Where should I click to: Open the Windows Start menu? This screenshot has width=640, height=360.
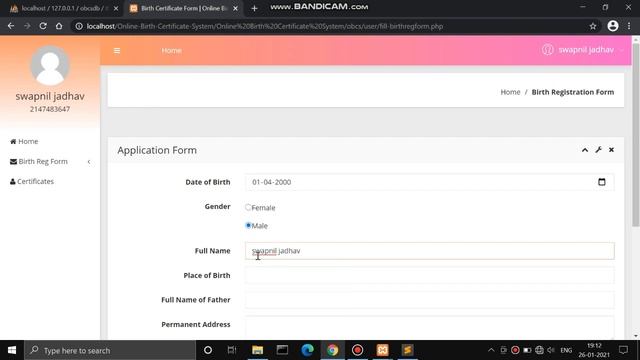tap(12, 350)
